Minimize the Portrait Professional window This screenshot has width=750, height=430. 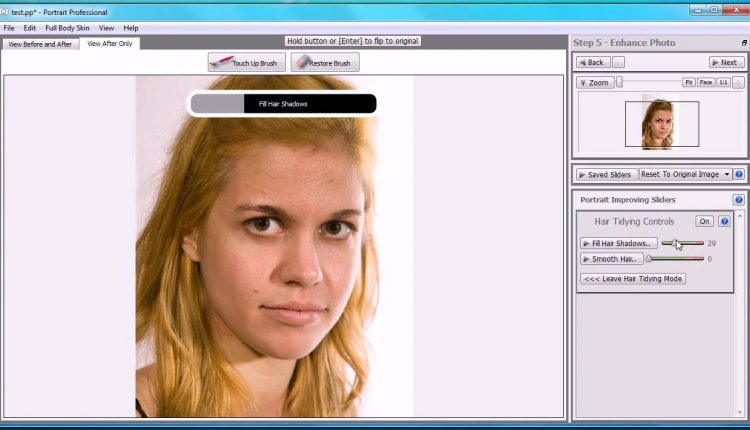coord(697,10)
